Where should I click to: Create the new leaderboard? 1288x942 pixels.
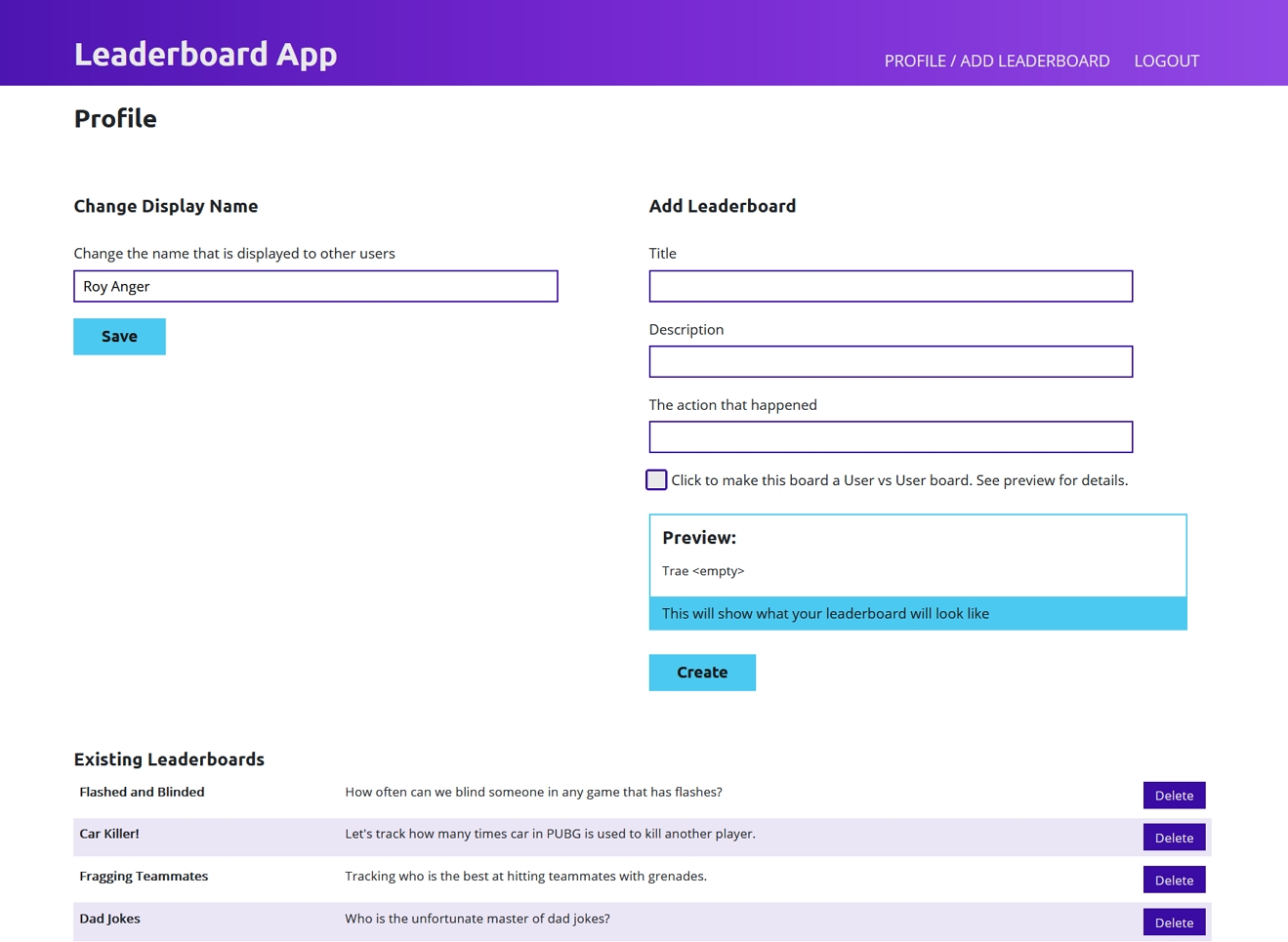(x=702, y=673)
